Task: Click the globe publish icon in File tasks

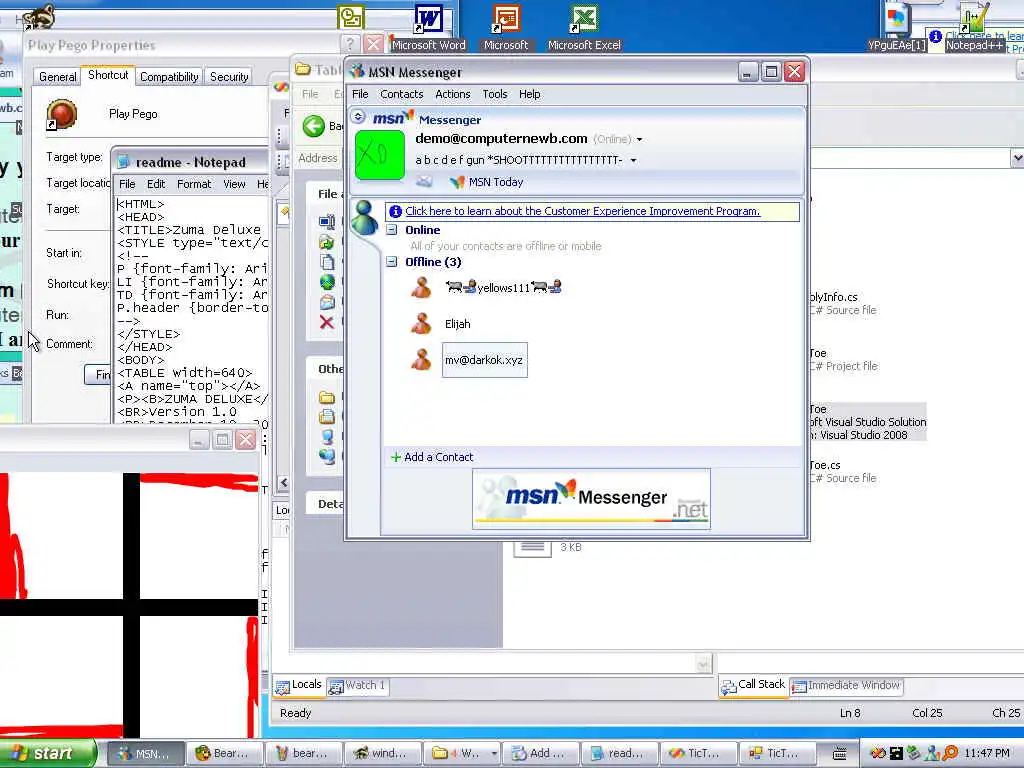Action: [x=327, y=282]
